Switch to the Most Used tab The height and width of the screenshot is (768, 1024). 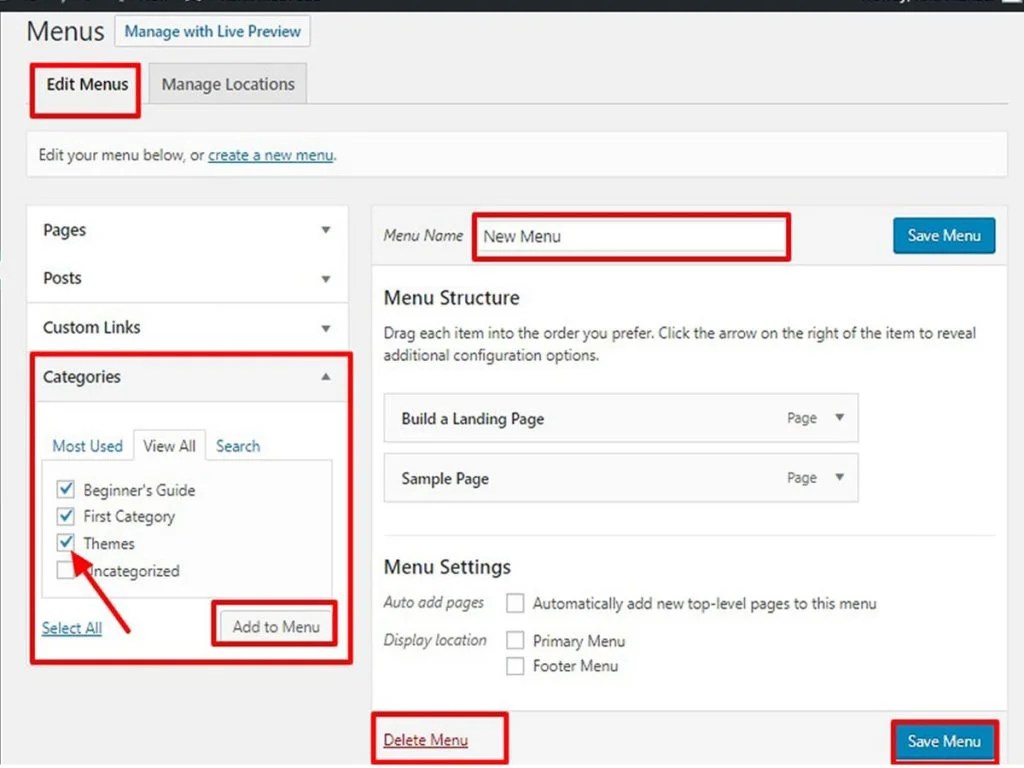(87, 446)
